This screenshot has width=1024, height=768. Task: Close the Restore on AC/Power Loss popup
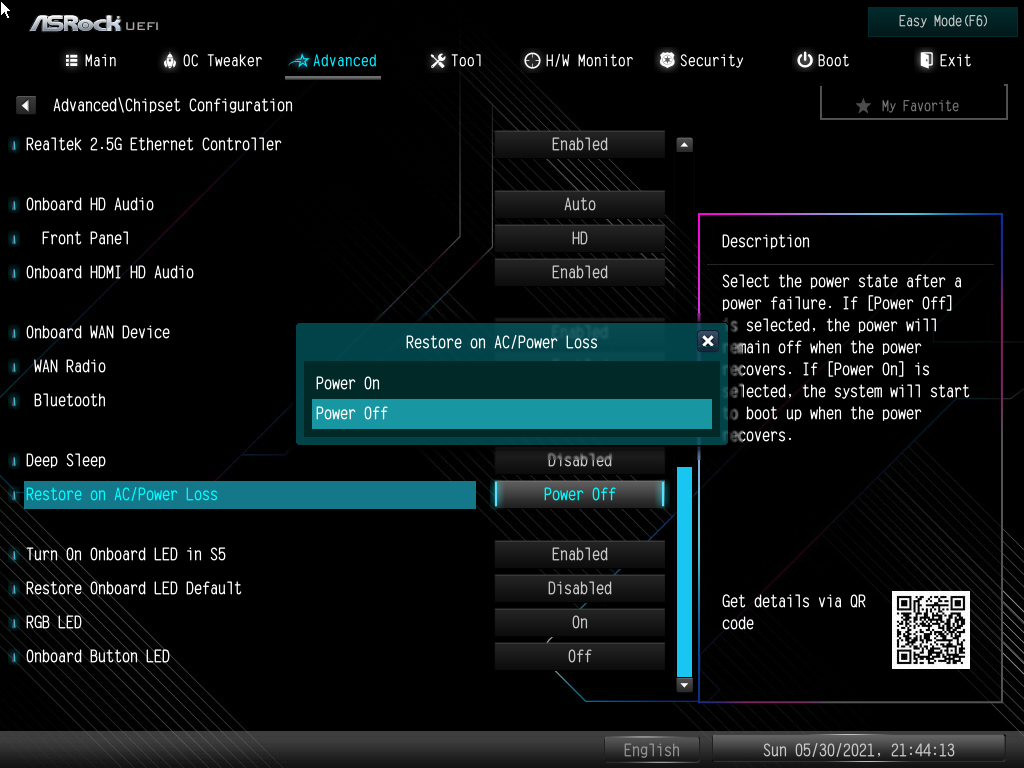click(x=707, y=341)
